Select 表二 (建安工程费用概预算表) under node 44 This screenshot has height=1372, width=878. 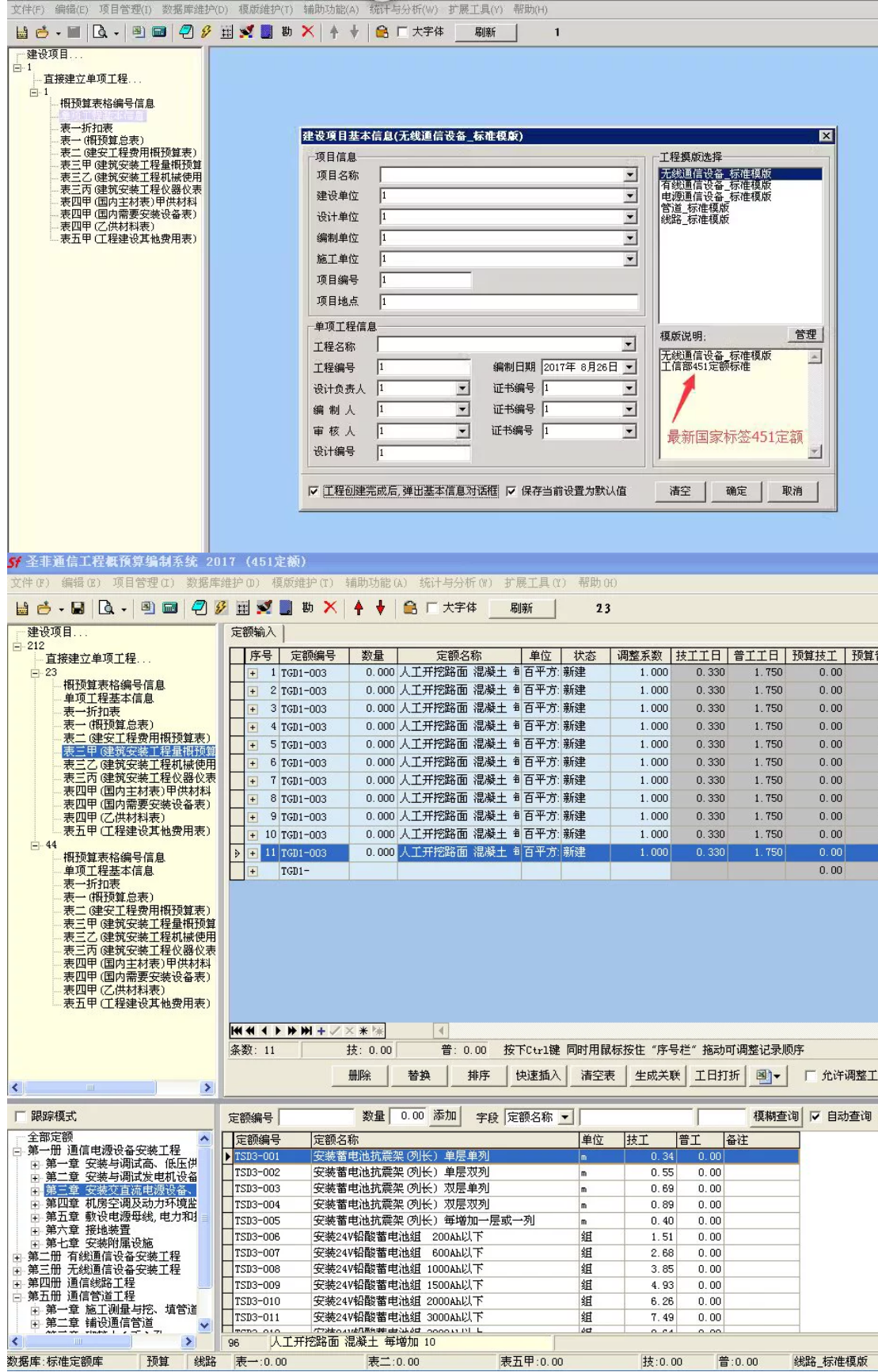(137, 910)
